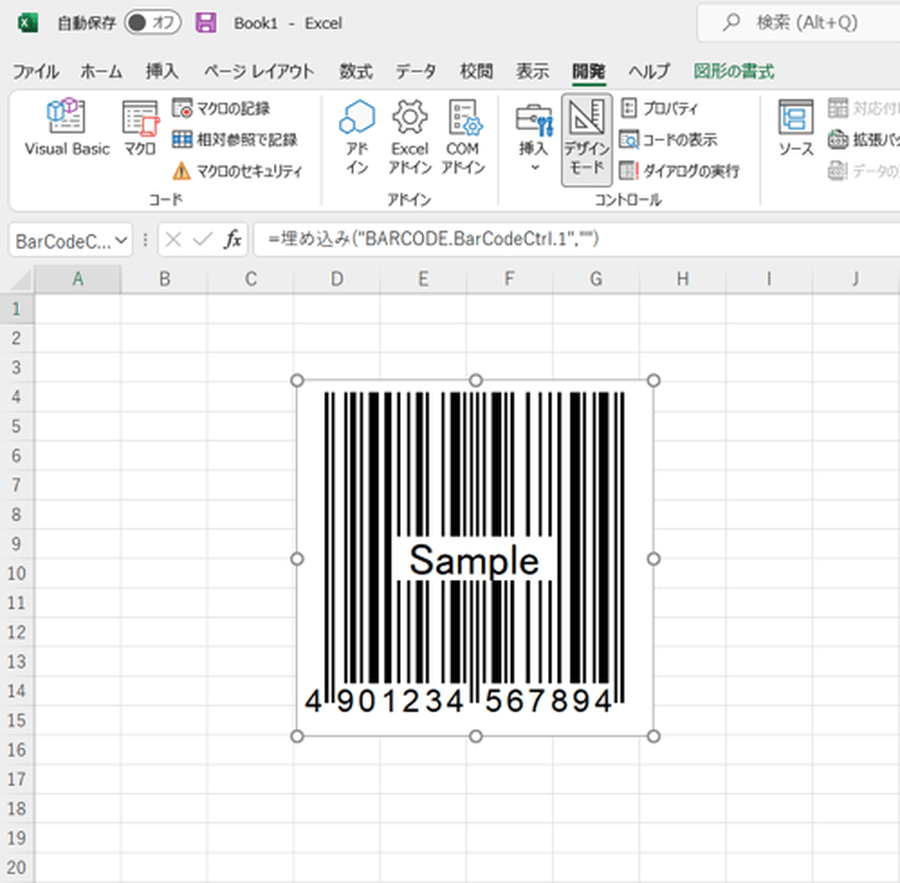Switch to the ホーム tab

[101, 72]
